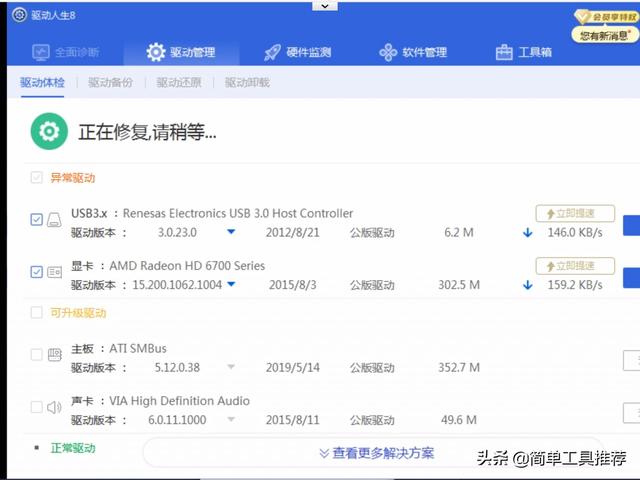Click the blue progress button in USB3.x row
This screenshot has height=480, width=640.
tap(631, 225)
